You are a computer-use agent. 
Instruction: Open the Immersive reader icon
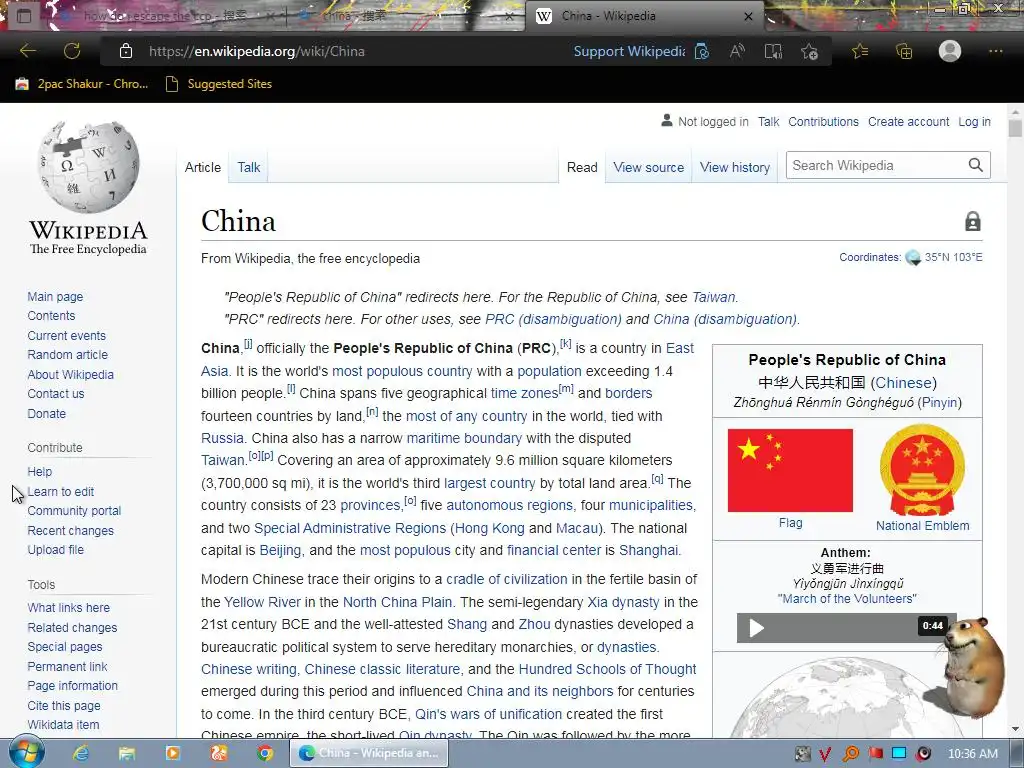coord(773,51)
